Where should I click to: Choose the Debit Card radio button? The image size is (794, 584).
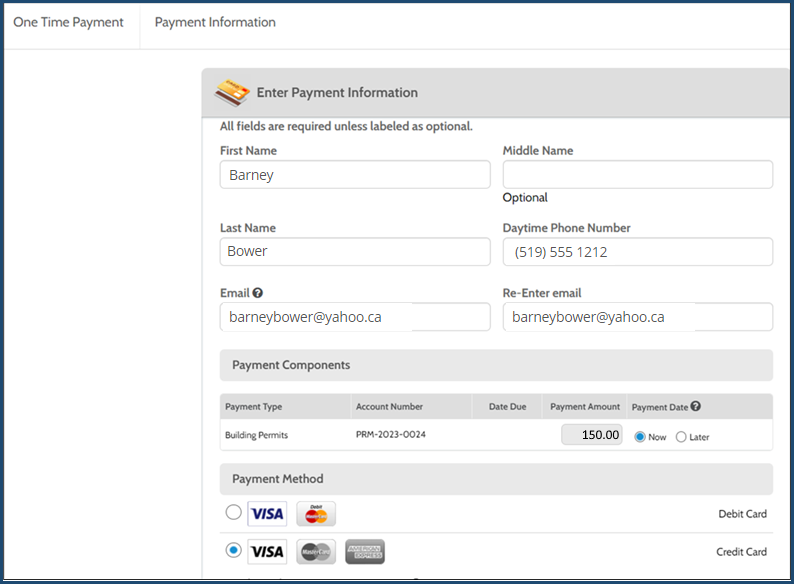(x=234, y=512)
